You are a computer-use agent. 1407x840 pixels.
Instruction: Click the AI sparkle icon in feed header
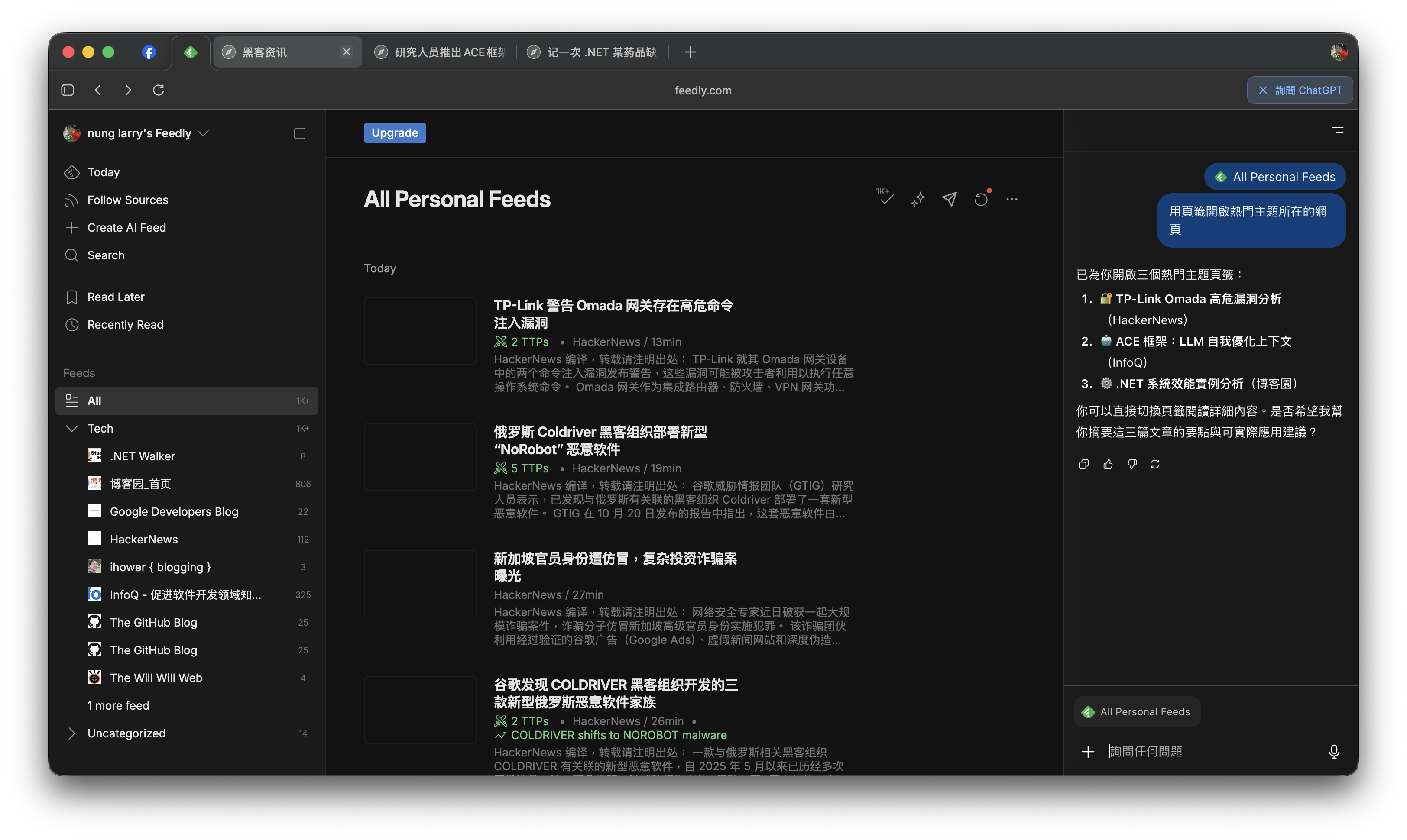[x=918, y=199]
